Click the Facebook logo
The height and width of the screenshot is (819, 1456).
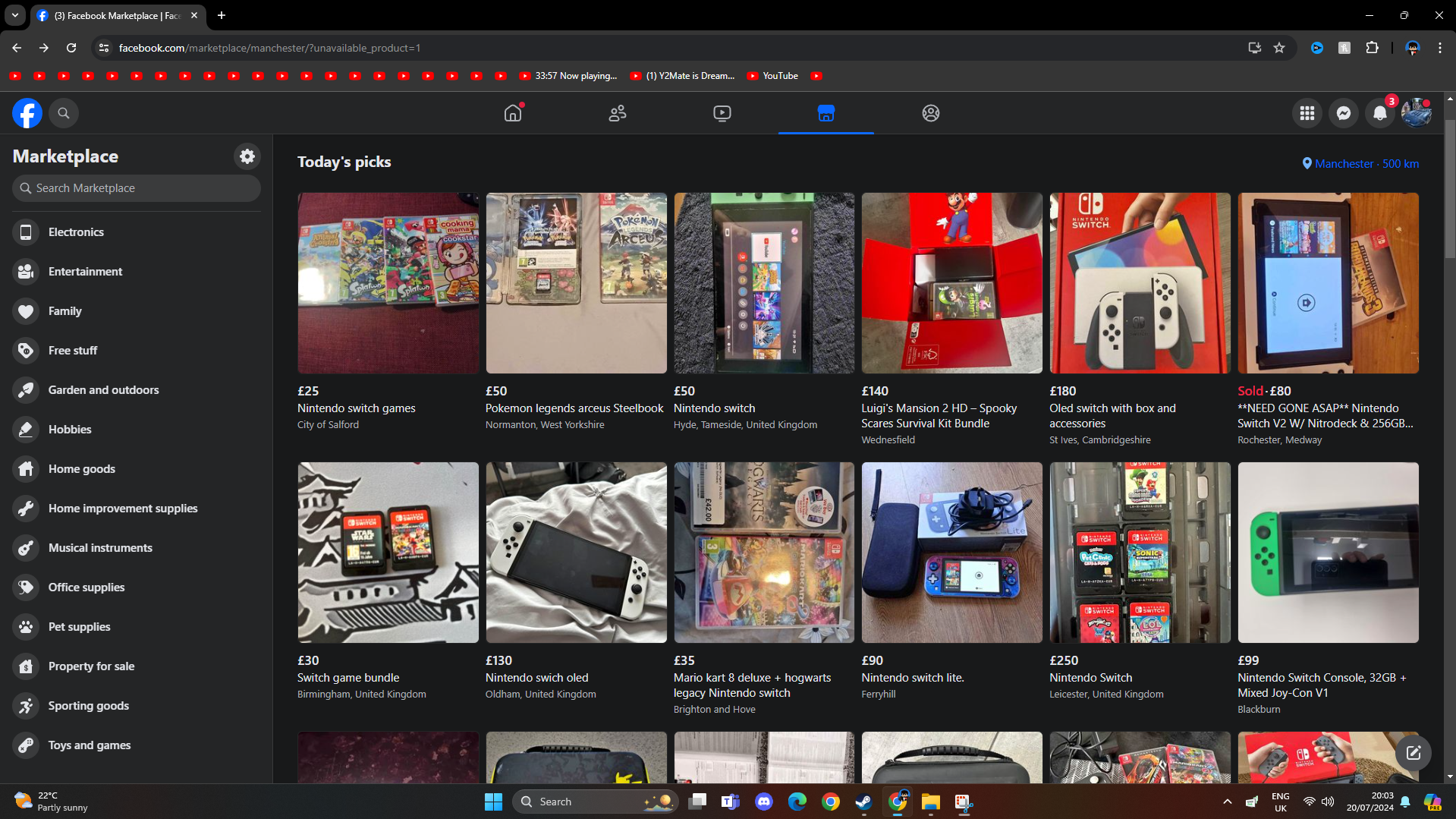pyautogui.click(x=27, y=113)
